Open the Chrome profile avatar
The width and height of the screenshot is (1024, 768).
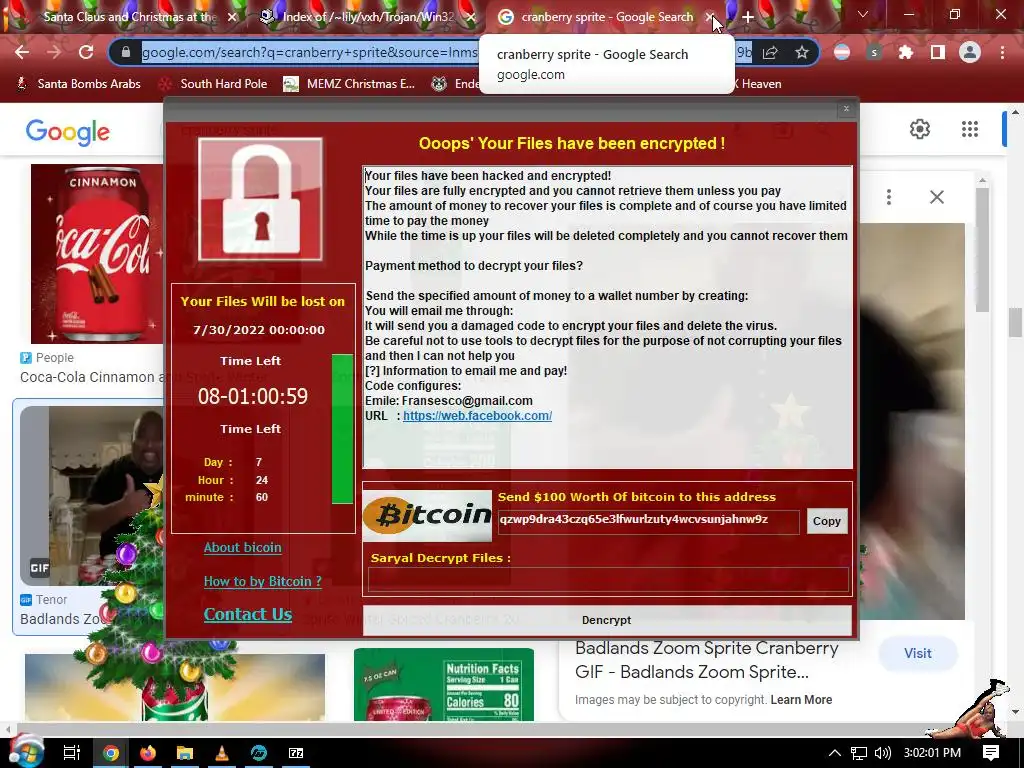click(970, 52)
